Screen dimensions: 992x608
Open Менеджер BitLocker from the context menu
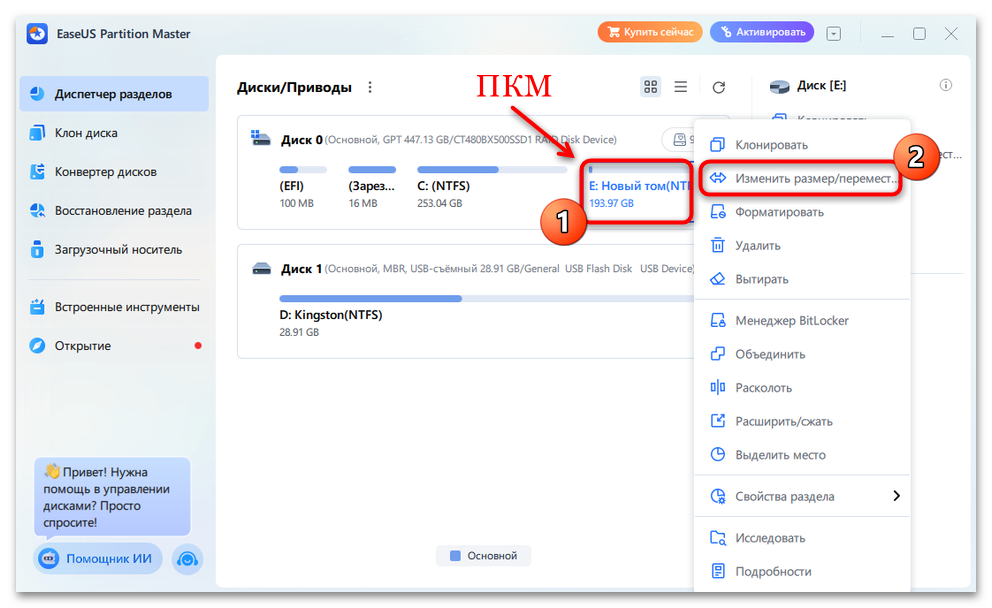coord(802,321)
